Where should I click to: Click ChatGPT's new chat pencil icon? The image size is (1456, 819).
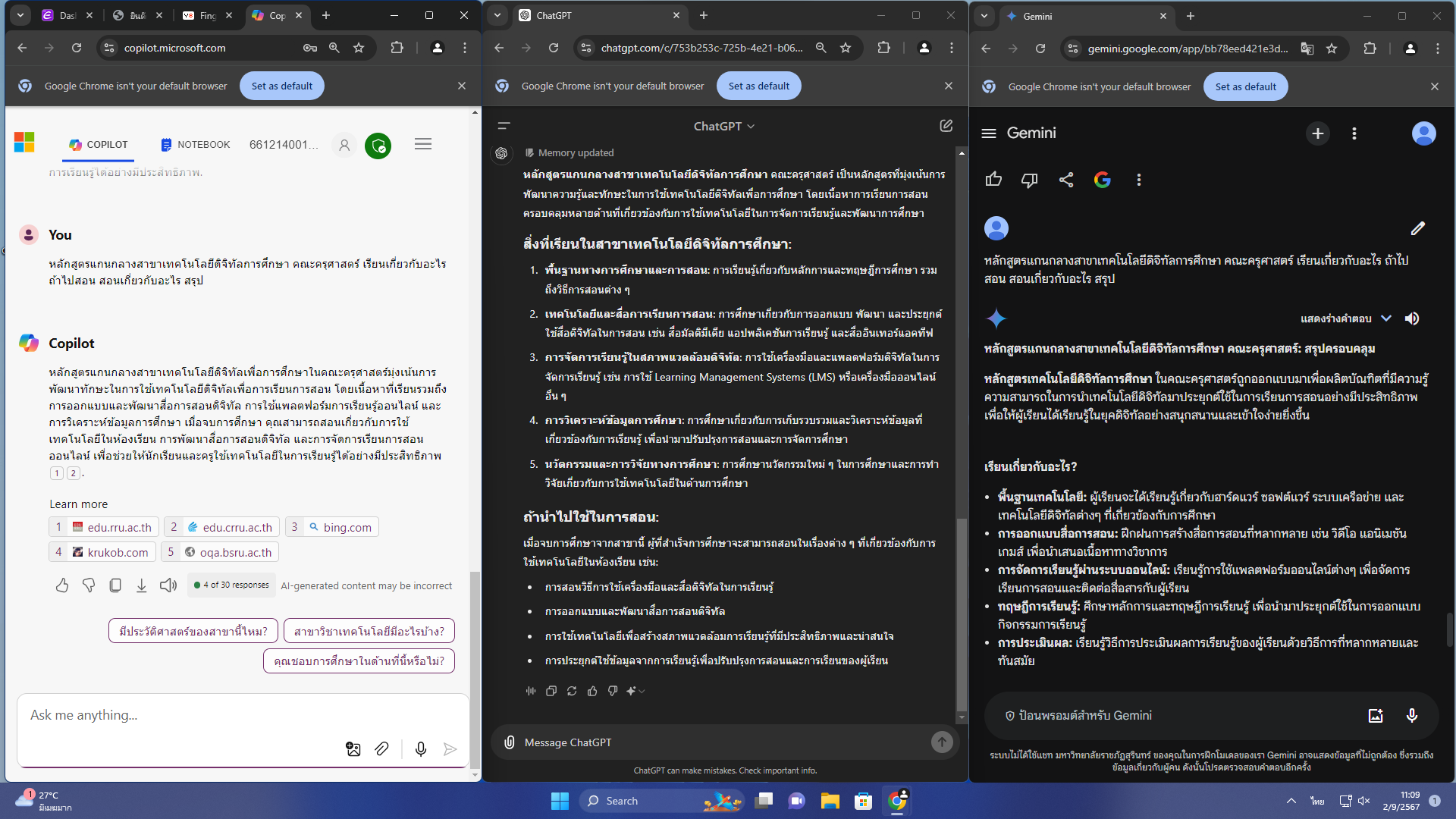[946, 126]
